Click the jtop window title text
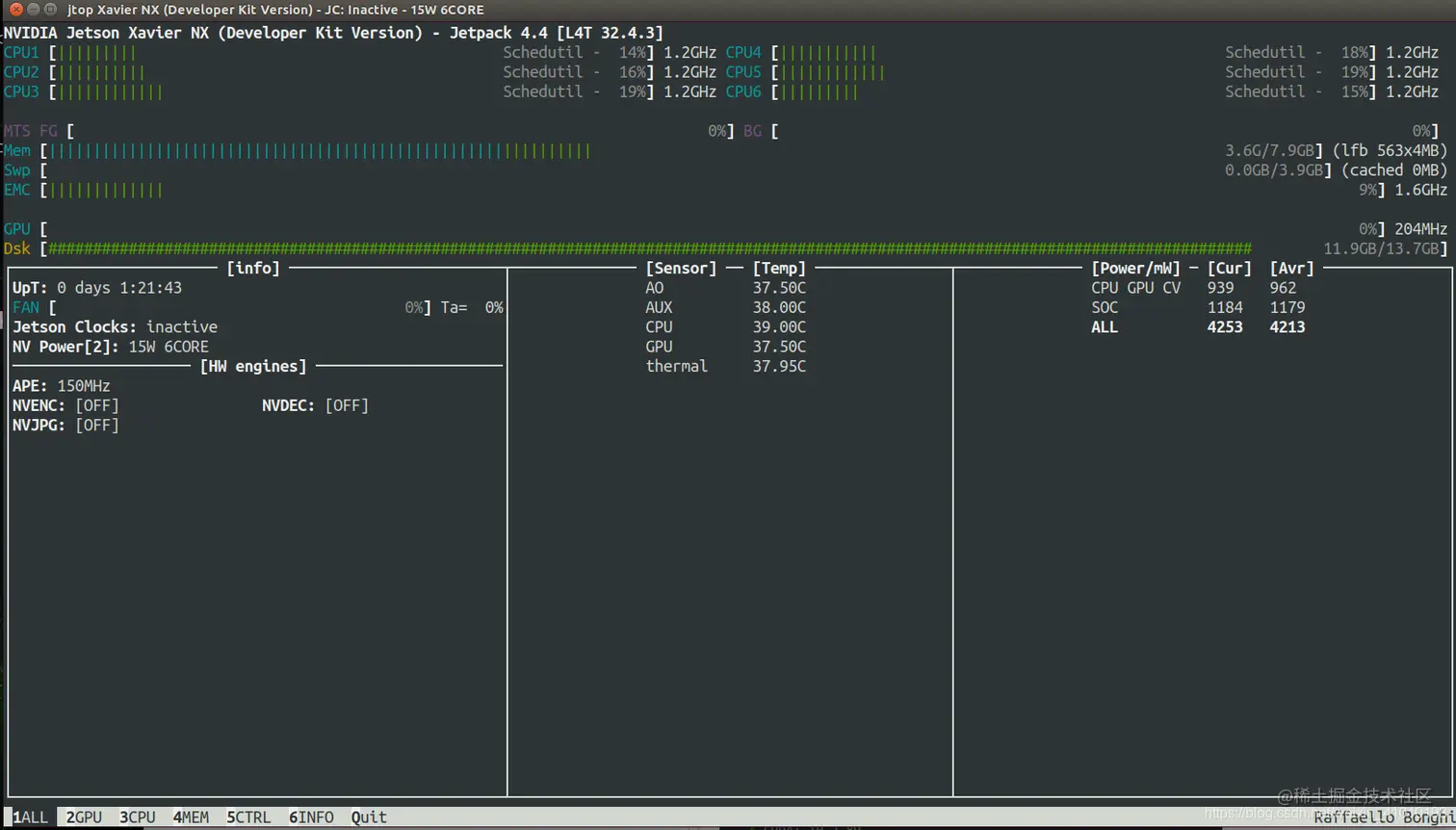 click(x=276, y=9)
